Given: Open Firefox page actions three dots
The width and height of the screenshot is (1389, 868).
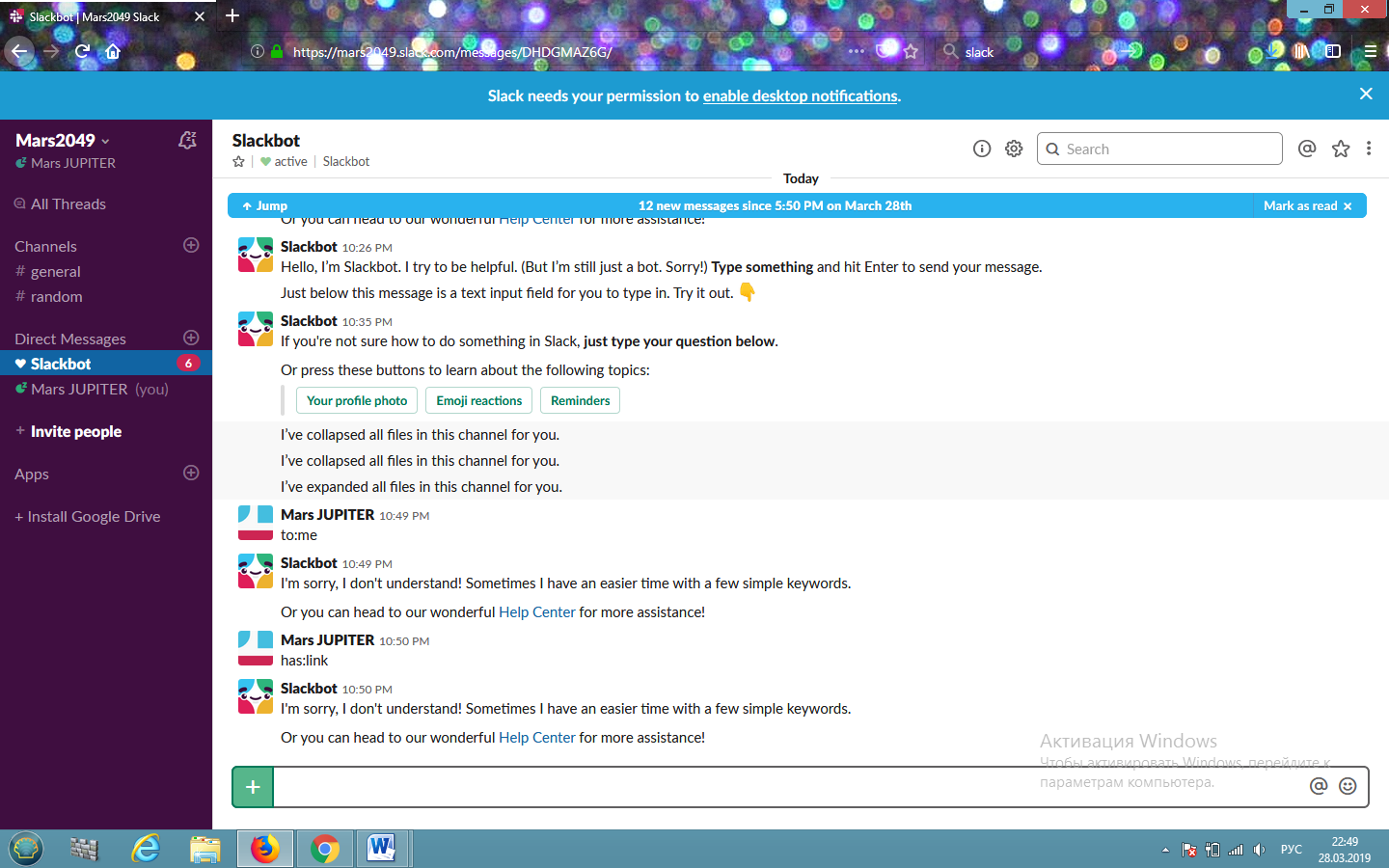Looking at the screenshot, I should 857,51.
